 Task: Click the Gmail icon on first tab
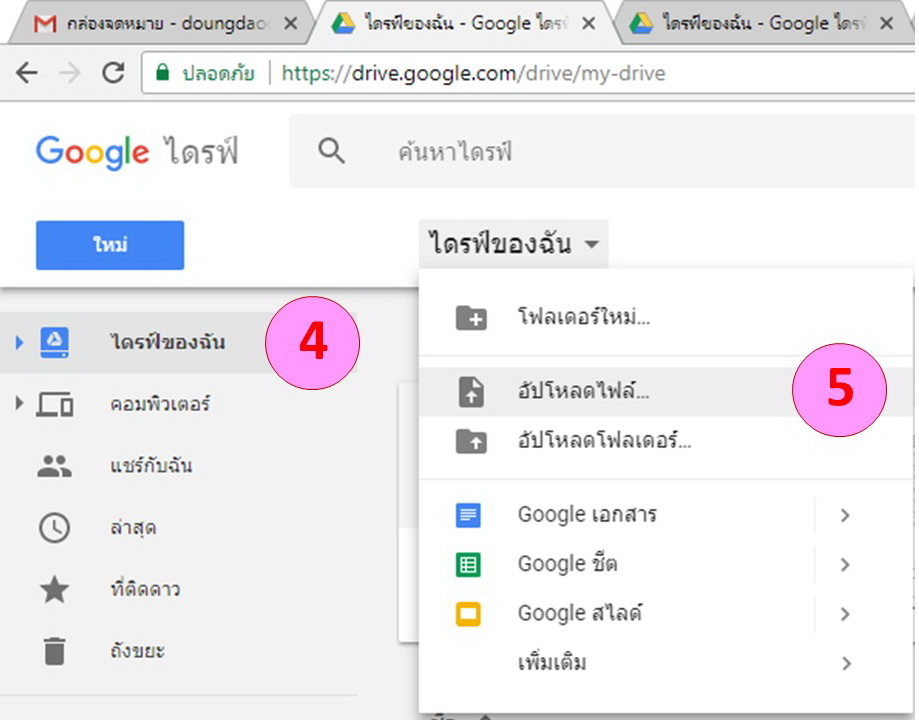point(45,23)
